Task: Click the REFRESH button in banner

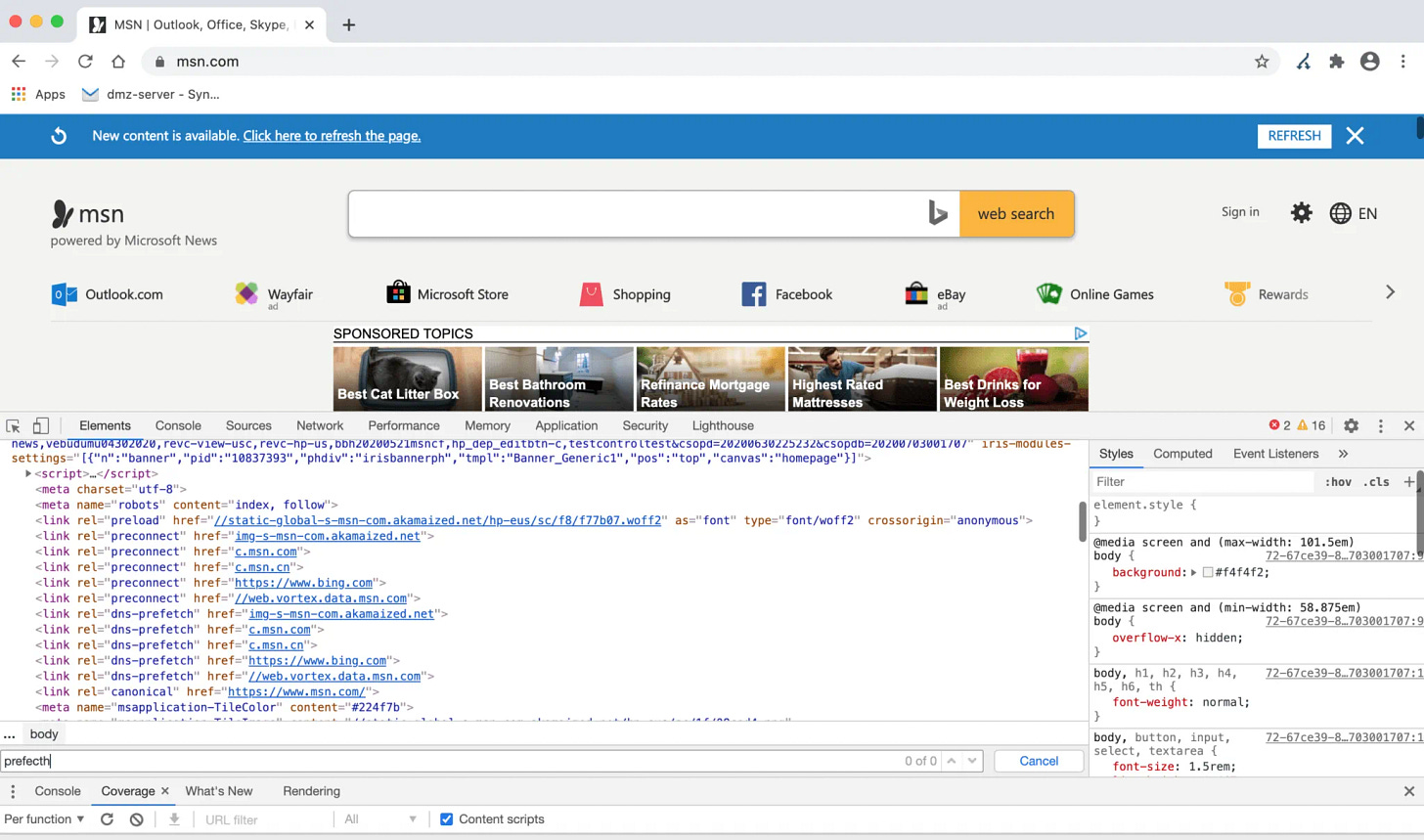Action: click(x=1294, y=136)
